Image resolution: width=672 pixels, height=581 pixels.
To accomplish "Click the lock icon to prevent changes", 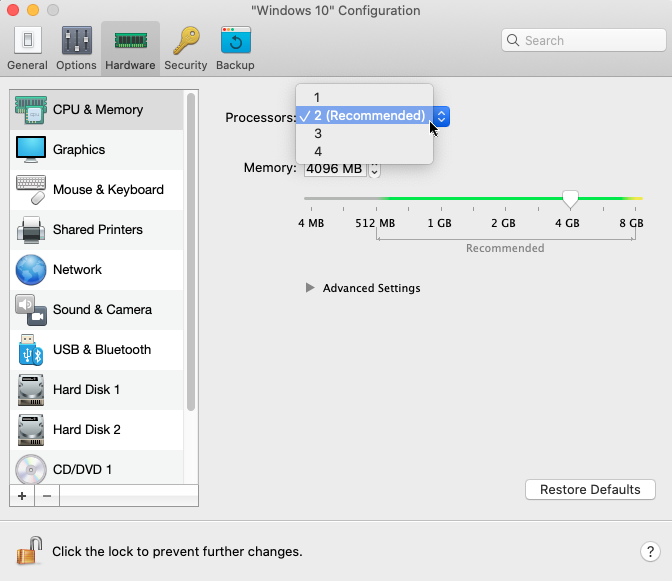I will click(x=30, y=551).
